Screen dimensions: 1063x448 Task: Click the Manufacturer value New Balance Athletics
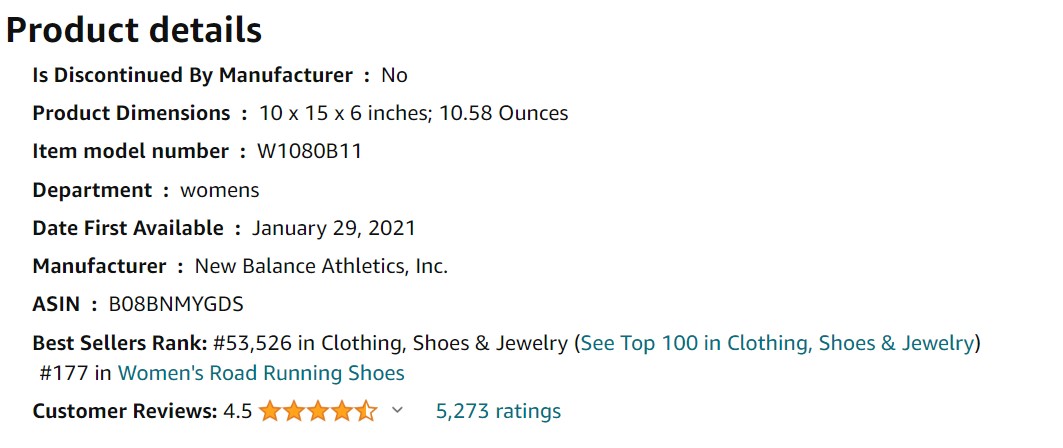click(x=321, y=266)
